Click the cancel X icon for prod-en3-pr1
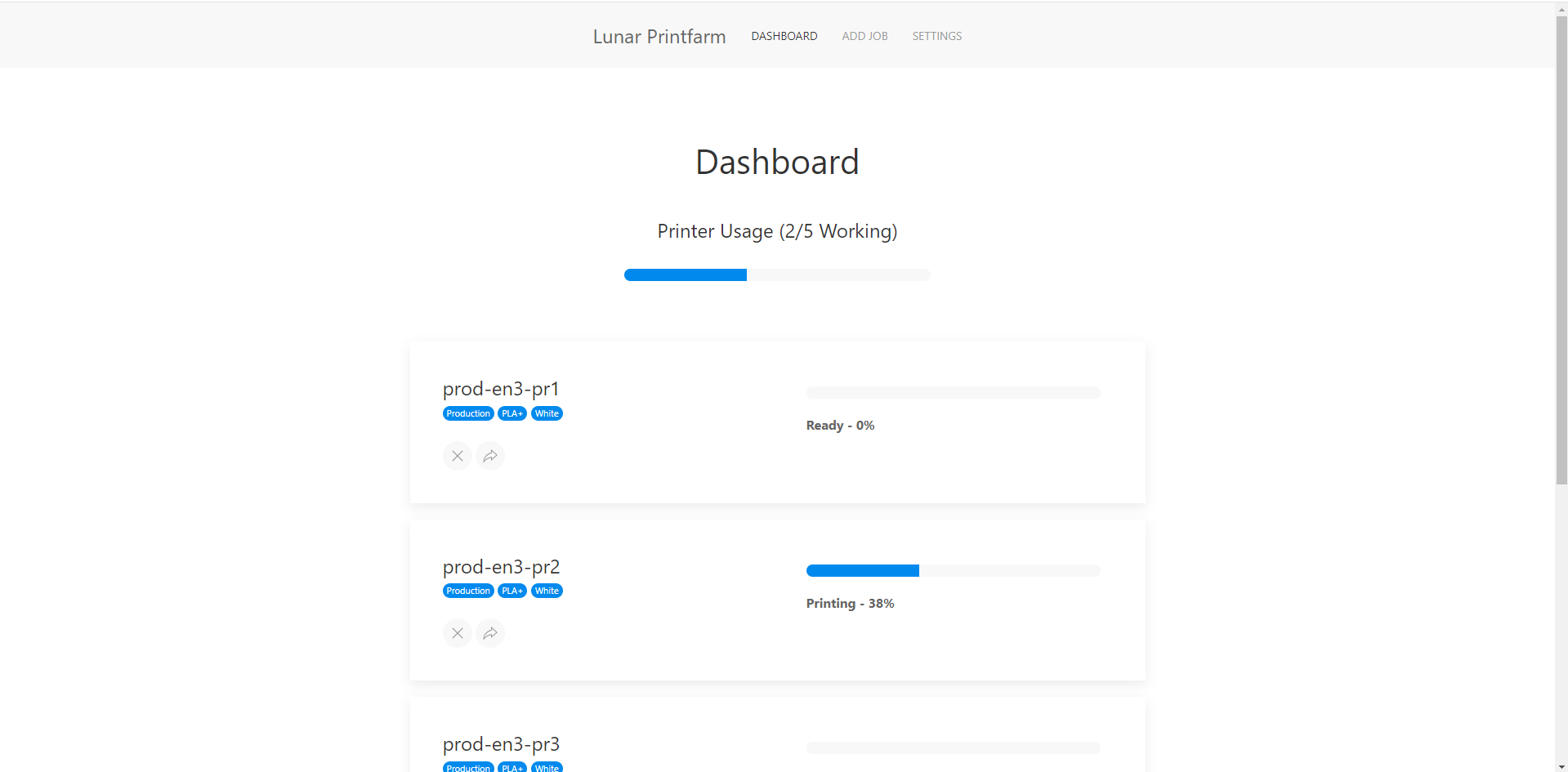 [458, 456]
